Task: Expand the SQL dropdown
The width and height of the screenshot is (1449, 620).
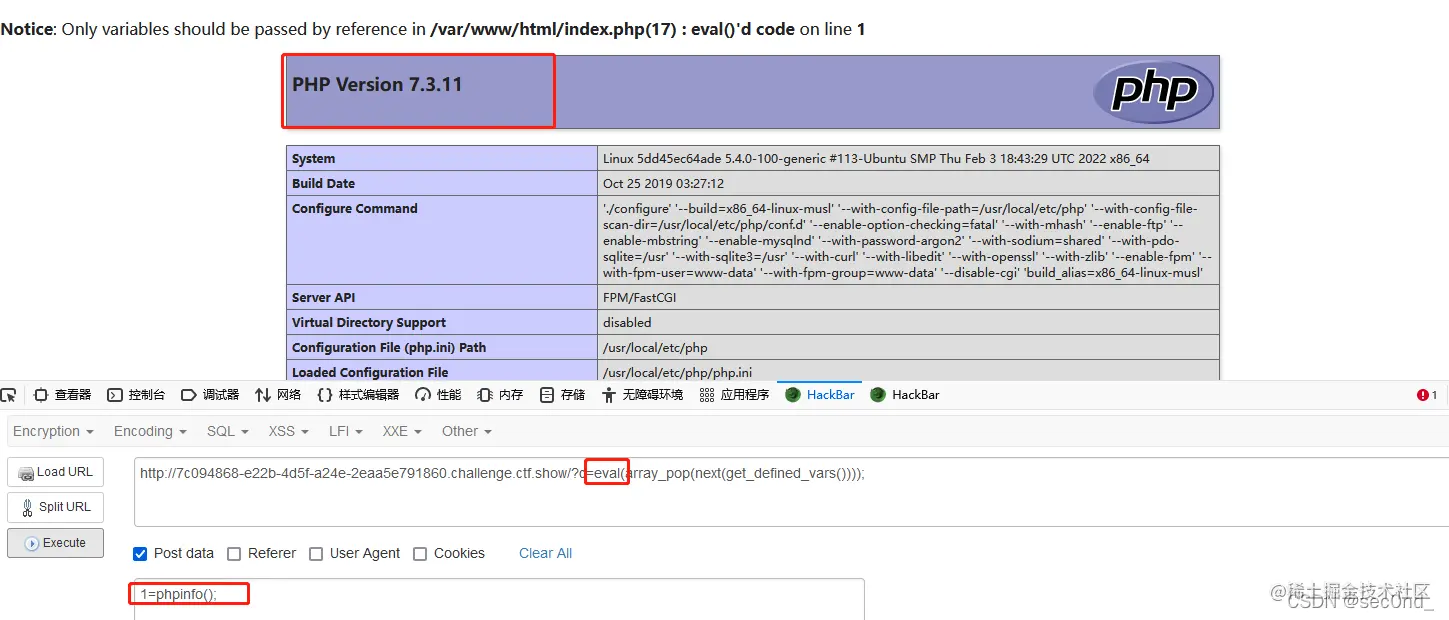Action: click(x=227, y=431)
